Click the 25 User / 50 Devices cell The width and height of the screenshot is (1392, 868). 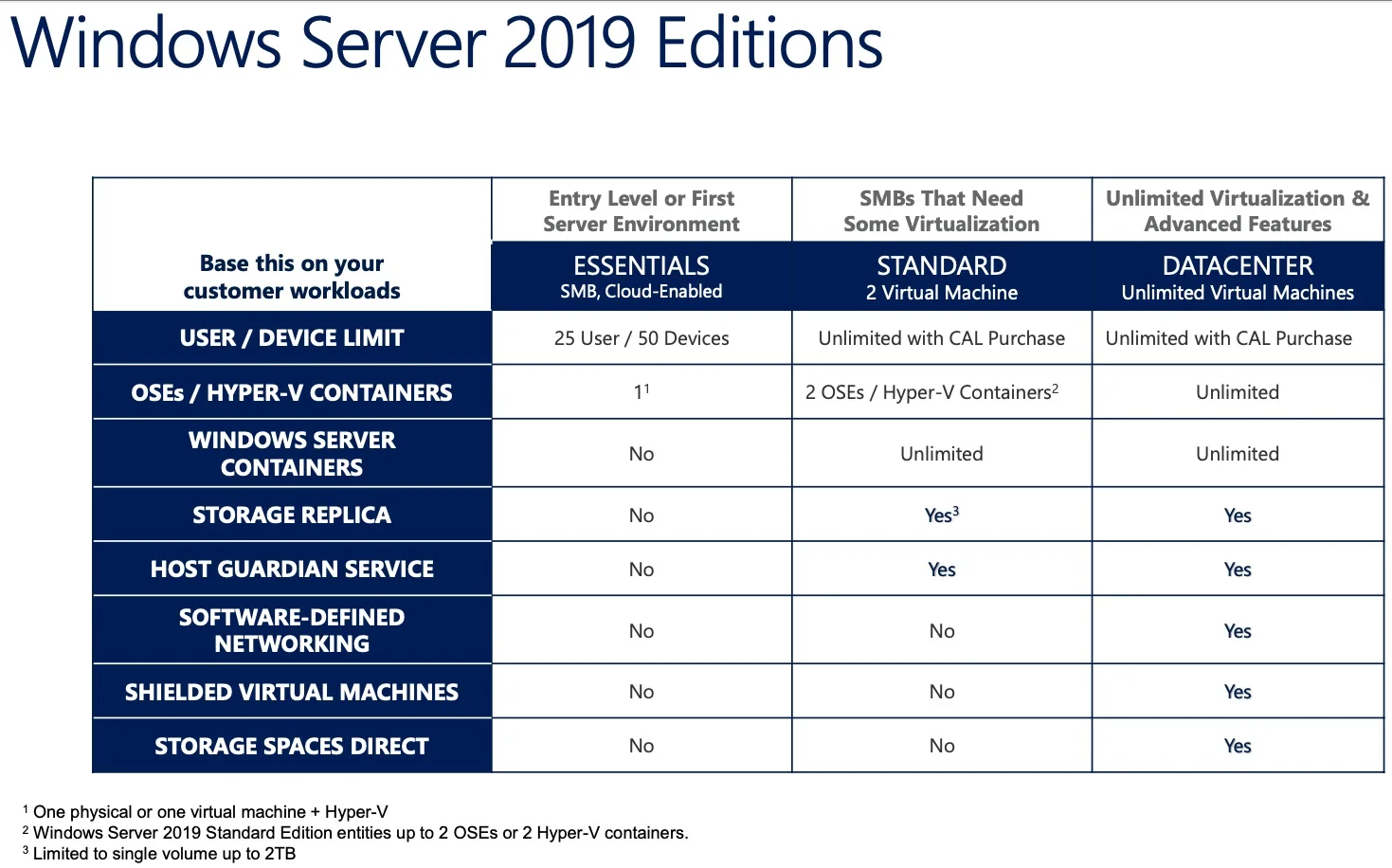pyautogui.click(x=641, y=337)
